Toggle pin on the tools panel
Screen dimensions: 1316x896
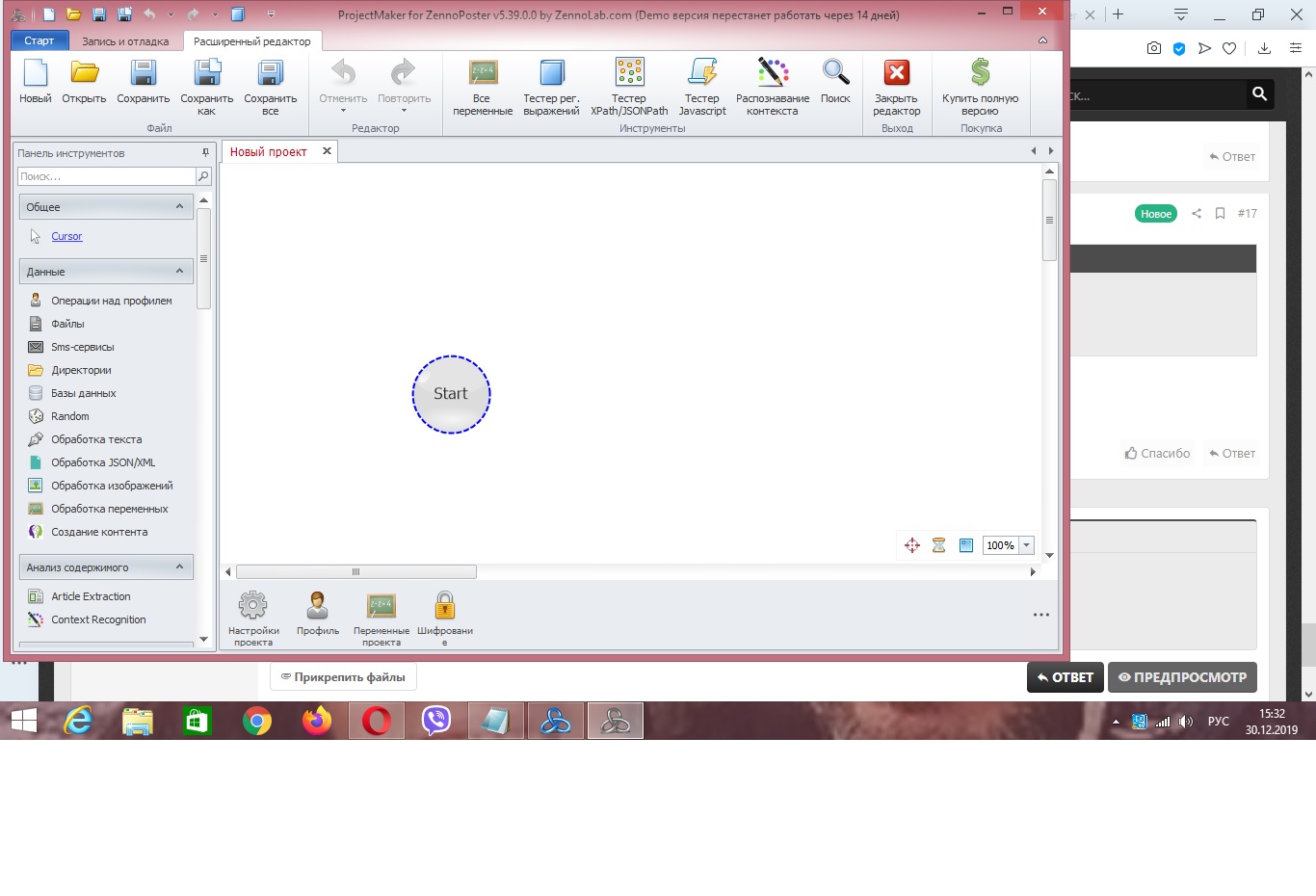pos(205,153)
